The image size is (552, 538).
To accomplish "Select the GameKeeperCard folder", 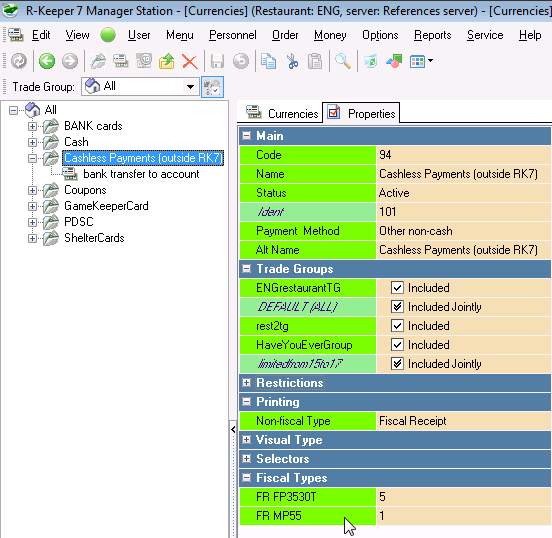I will (106, 206).
